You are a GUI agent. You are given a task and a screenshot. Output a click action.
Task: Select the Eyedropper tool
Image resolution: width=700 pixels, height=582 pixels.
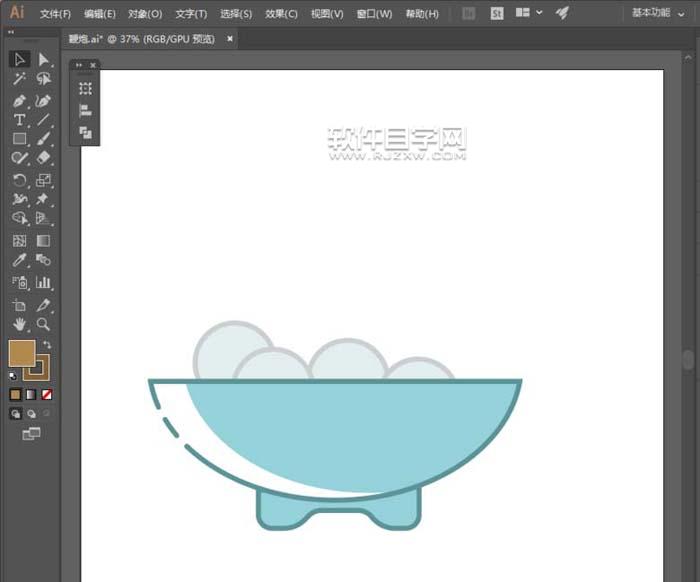click(x=19, y=260)
